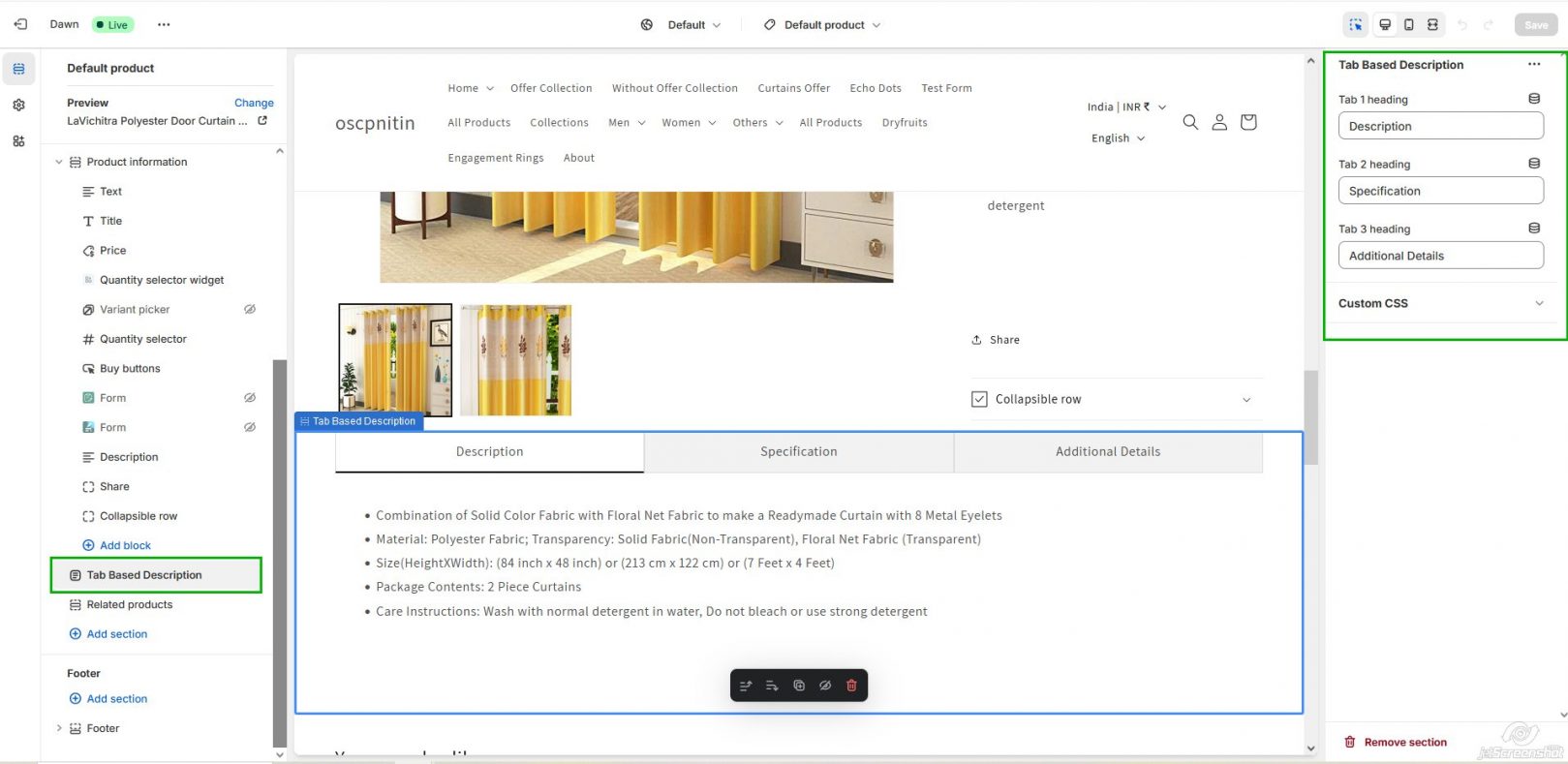
Task: Edit the Tab 2 heading input field
Action: click(x=1440, y=191)
